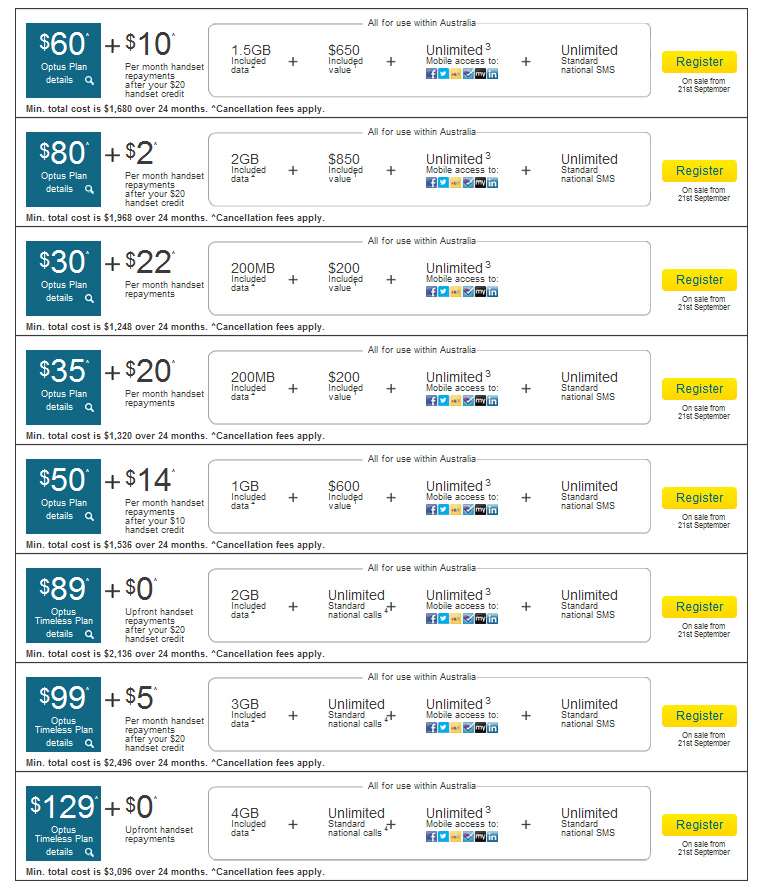
Task: Register for the $80 Optus plan
Action: [699, 171]
